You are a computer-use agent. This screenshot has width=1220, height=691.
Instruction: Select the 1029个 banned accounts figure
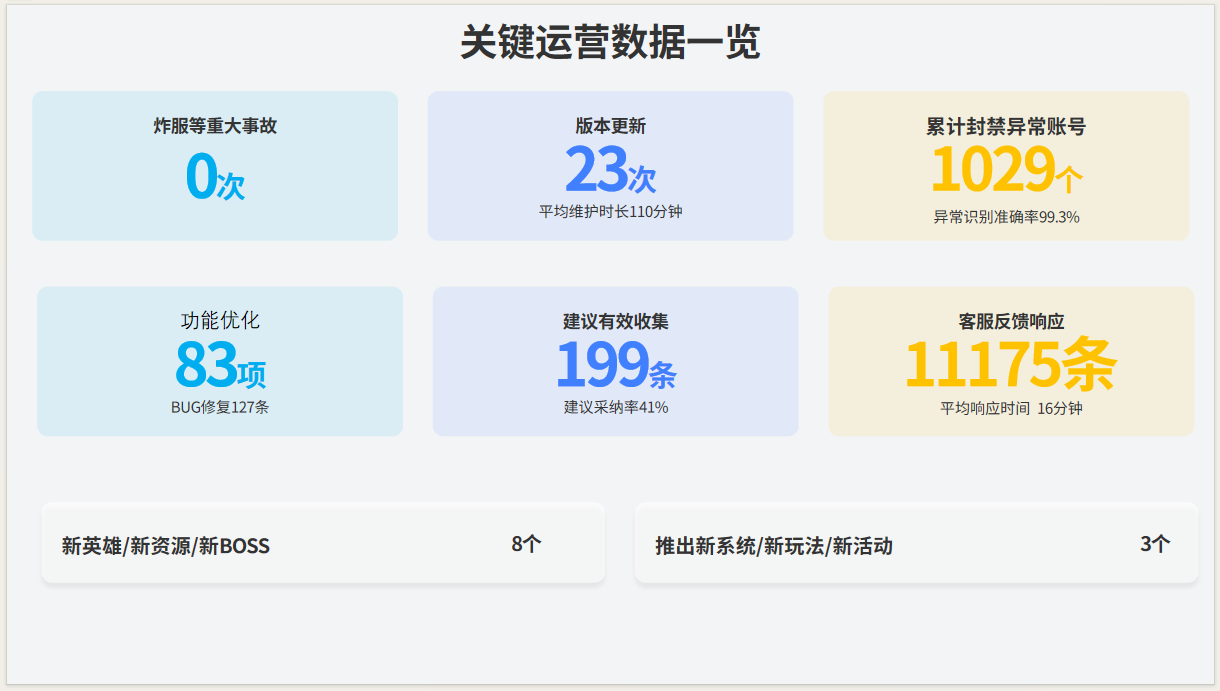(x=1006, y=172)
